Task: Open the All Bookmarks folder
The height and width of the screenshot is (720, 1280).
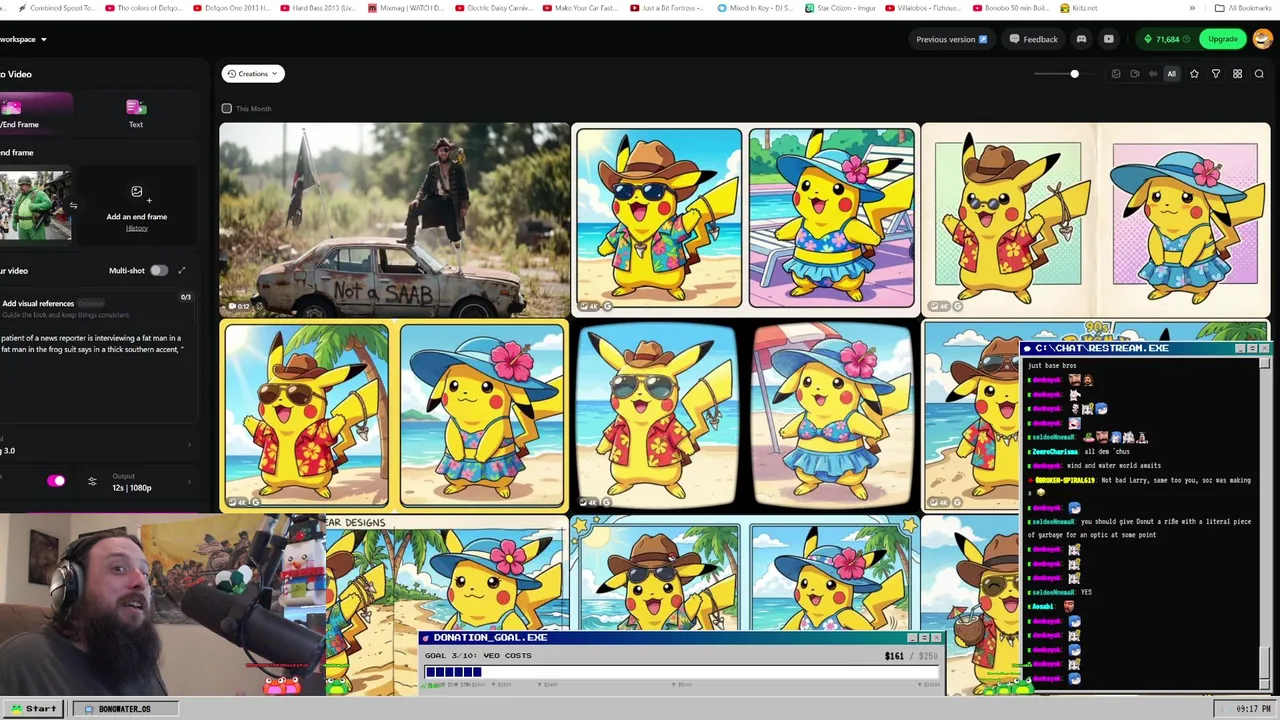Action: (1243, 8)
